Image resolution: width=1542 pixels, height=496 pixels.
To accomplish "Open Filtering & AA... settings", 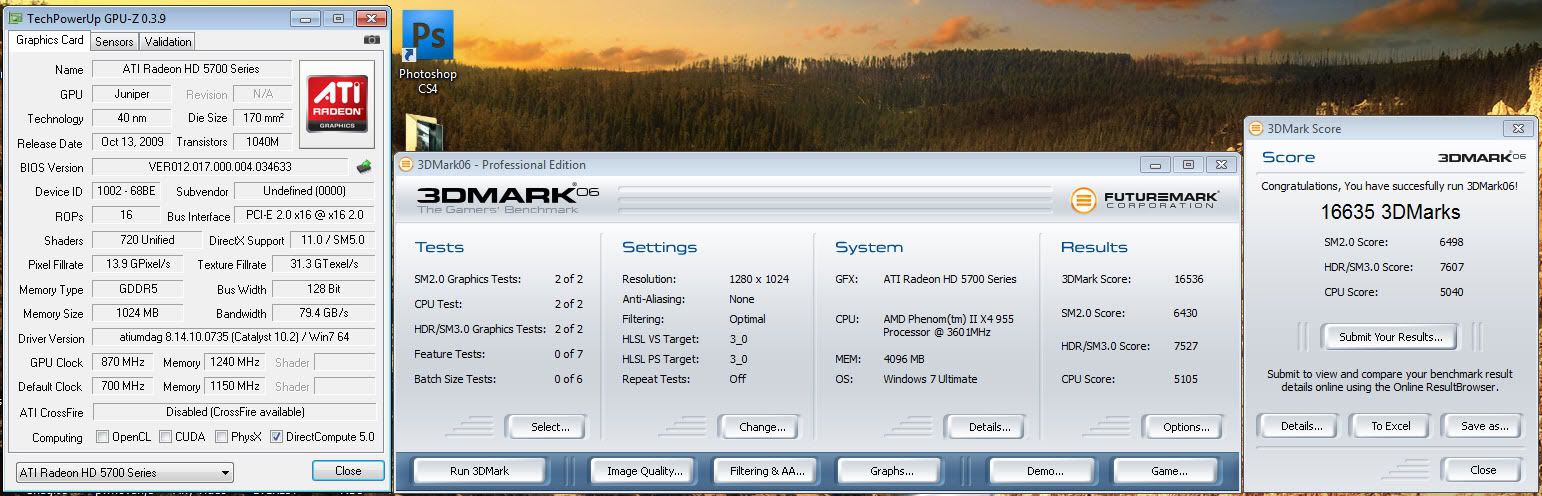I will click(x=766, y=471).
